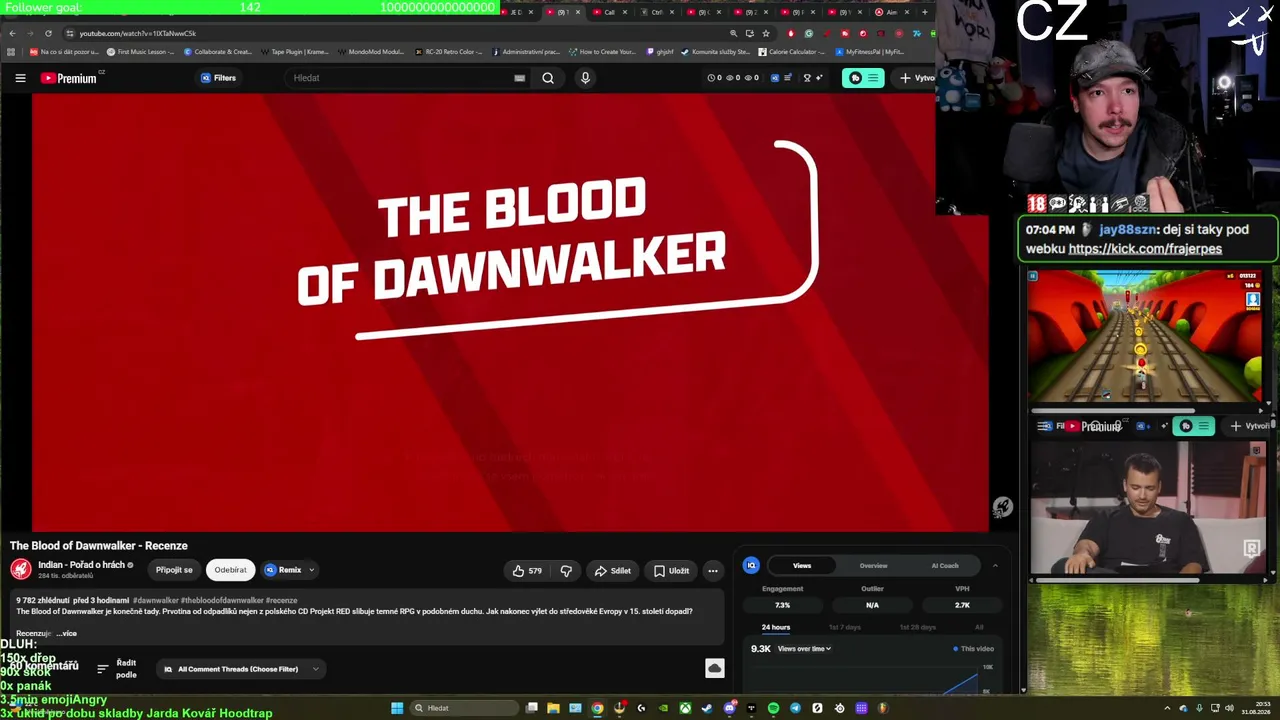Click the #recenze hashtag
This screenshot has height=720, width=1280.
(x=282, y=601)
